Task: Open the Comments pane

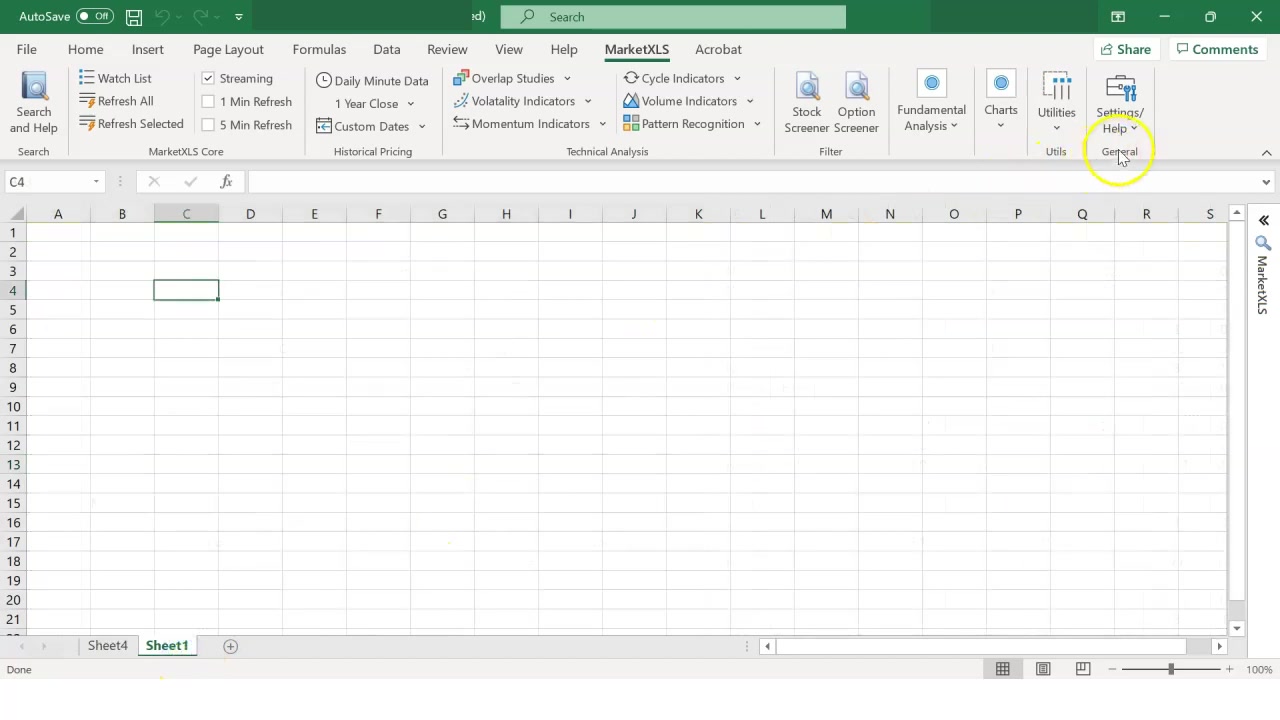Action: [x=1217, y=49]
